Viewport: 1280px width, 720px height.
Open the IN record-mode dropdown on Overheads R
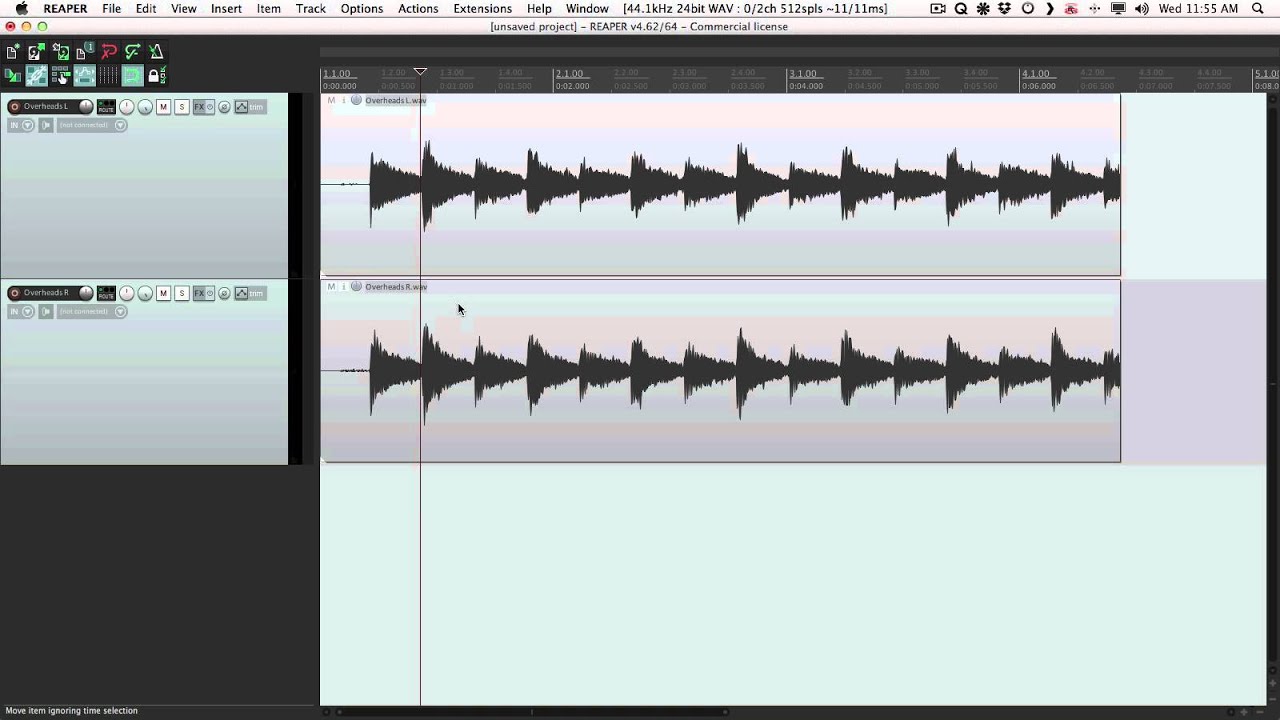pyautogui.click(x=21, y=311)
